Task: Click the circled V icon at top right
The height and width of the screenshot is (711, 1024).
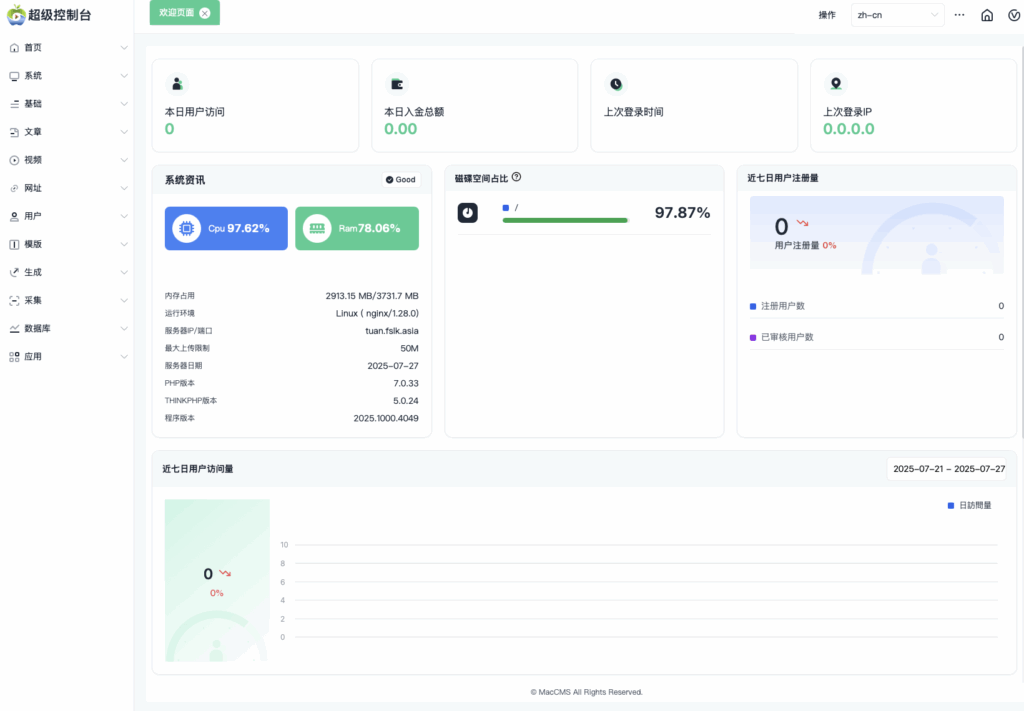Action: pos(1014,15)
